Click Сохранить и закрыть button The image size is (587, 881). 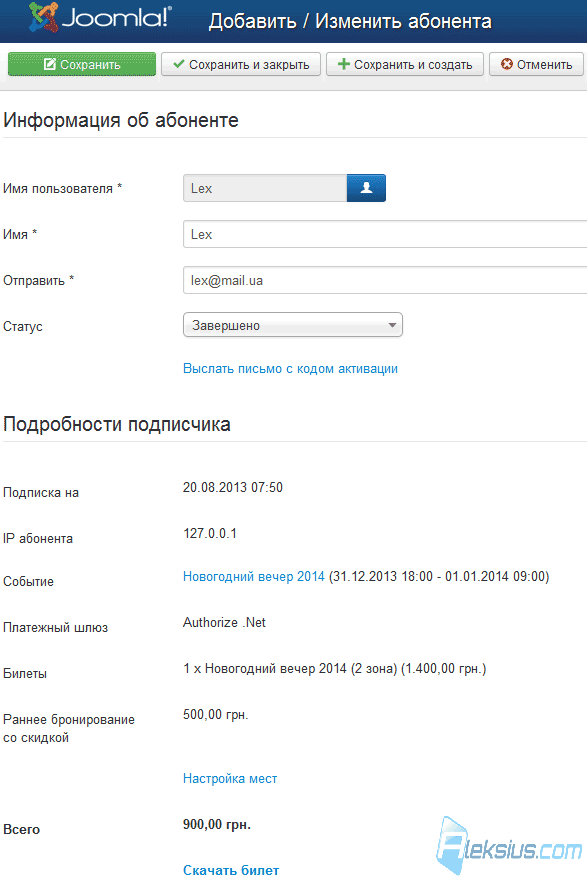[x=241, y=64]
